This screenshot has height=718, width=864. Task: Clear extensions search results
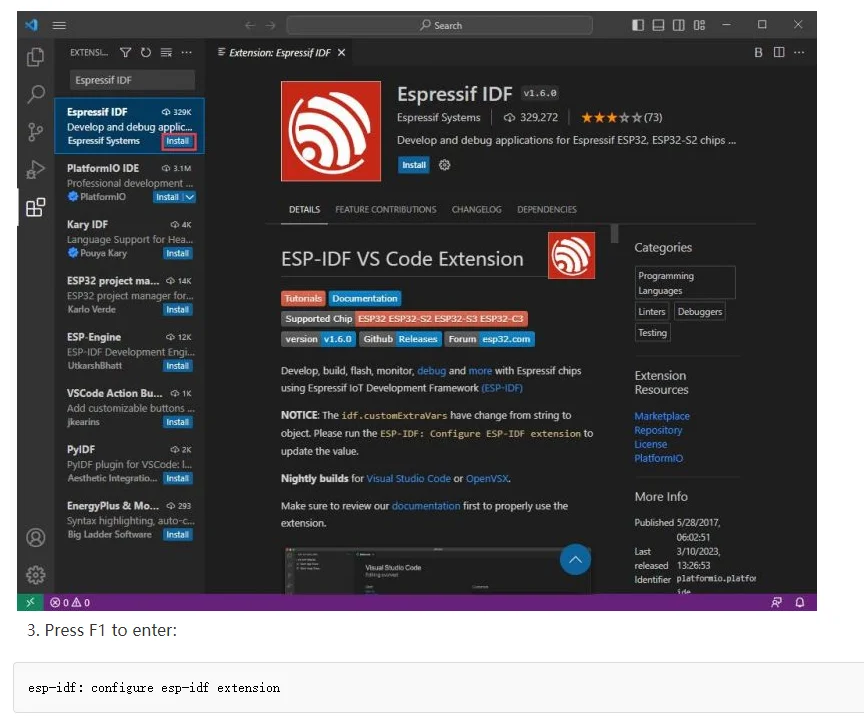pos(166,52)
